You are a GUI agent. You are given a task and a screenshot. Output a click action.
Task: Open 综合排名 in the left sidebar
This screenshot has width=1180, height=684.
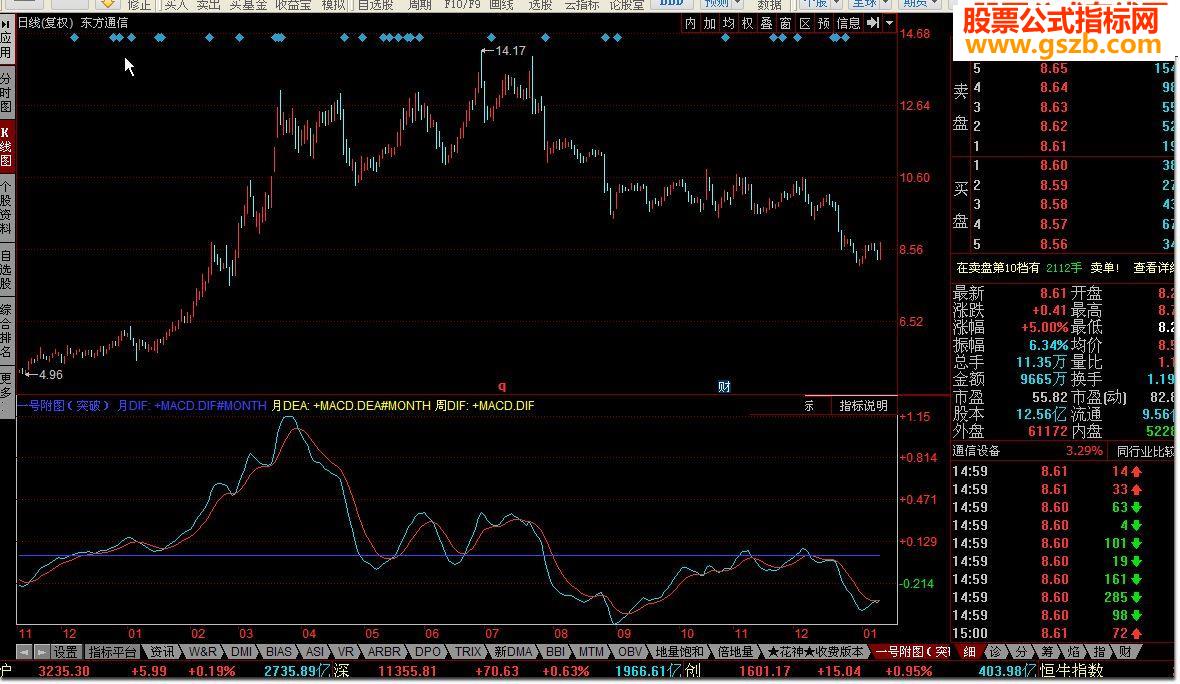6,330
